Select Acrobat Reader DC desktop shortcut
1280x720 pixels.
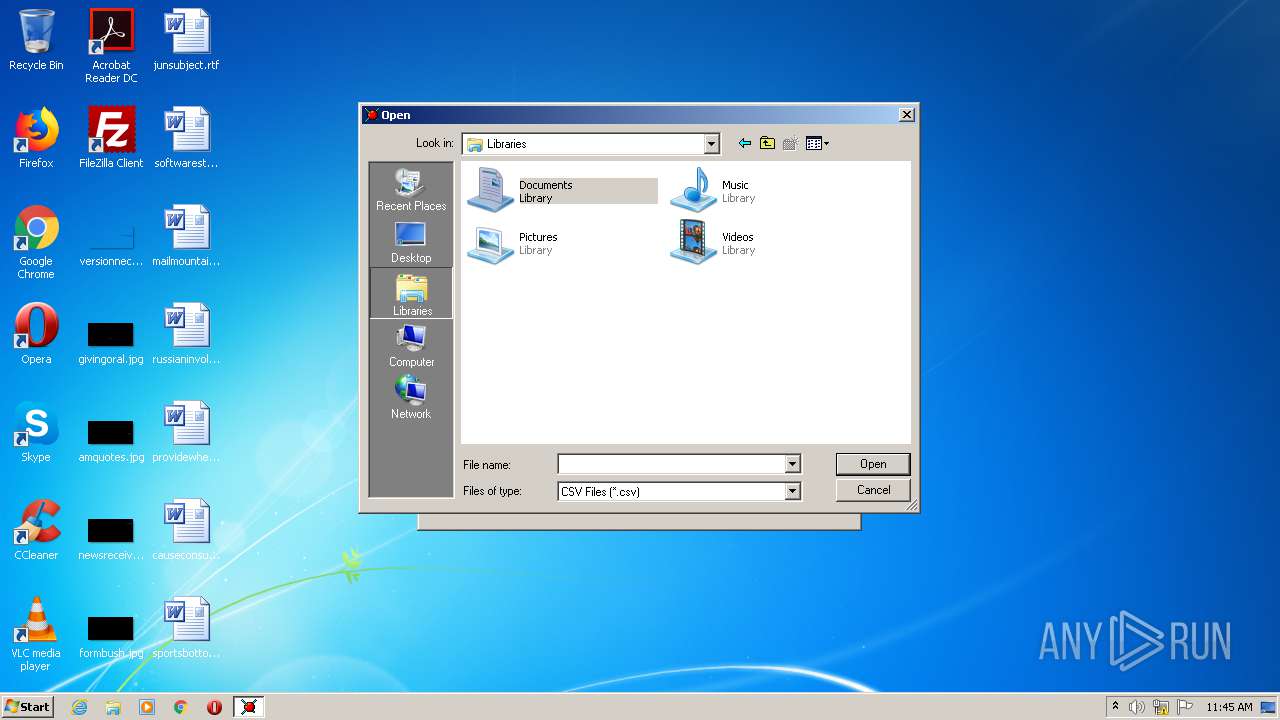111,46
